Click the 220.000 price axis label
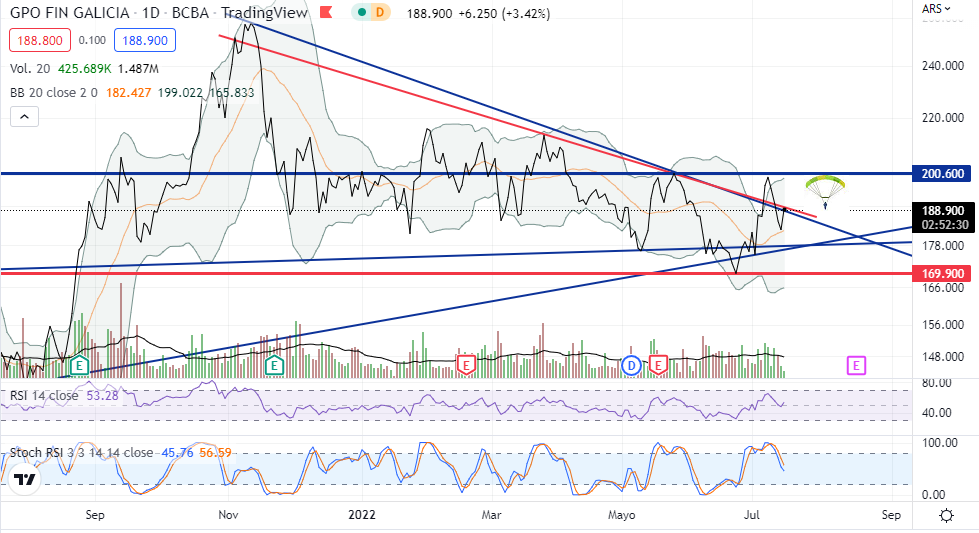The height and width of the screenshot is (533, 979). (x=943, y=117)
